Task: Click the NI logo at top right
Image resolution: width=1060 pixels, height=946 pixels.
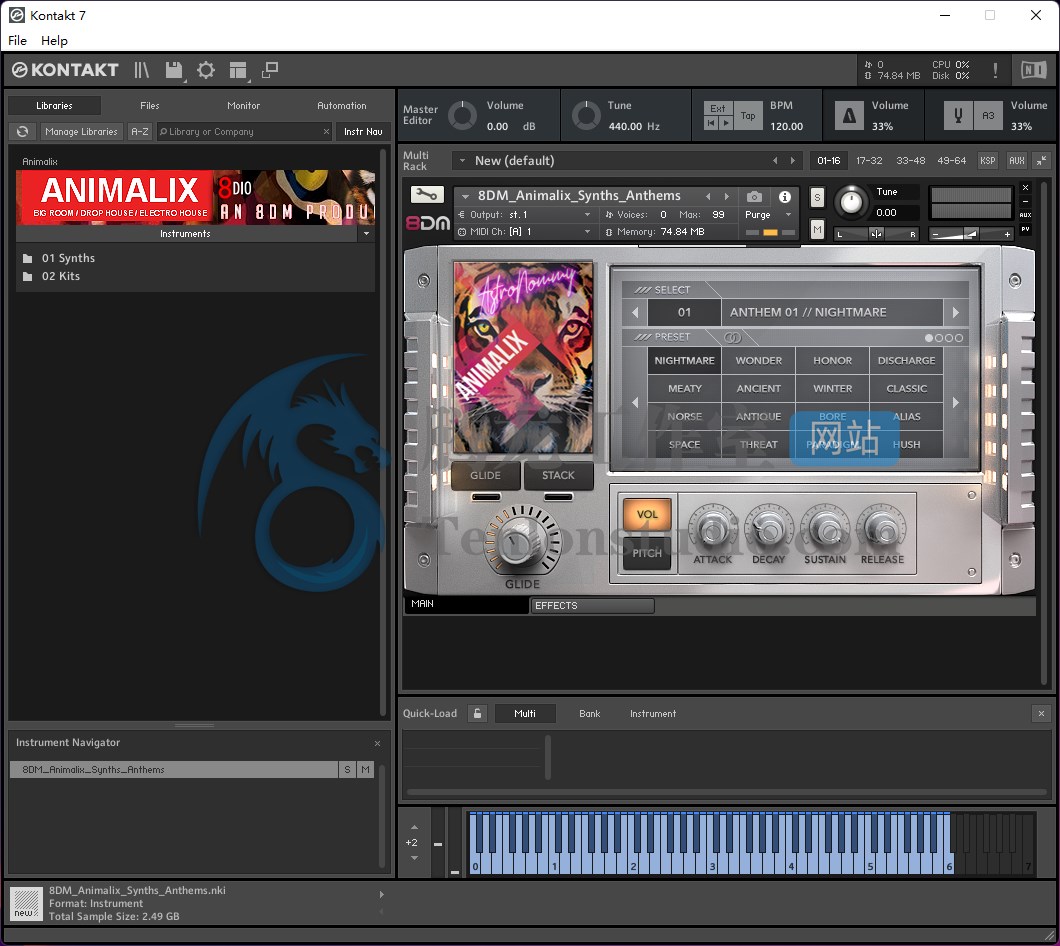Action: 1033,70
